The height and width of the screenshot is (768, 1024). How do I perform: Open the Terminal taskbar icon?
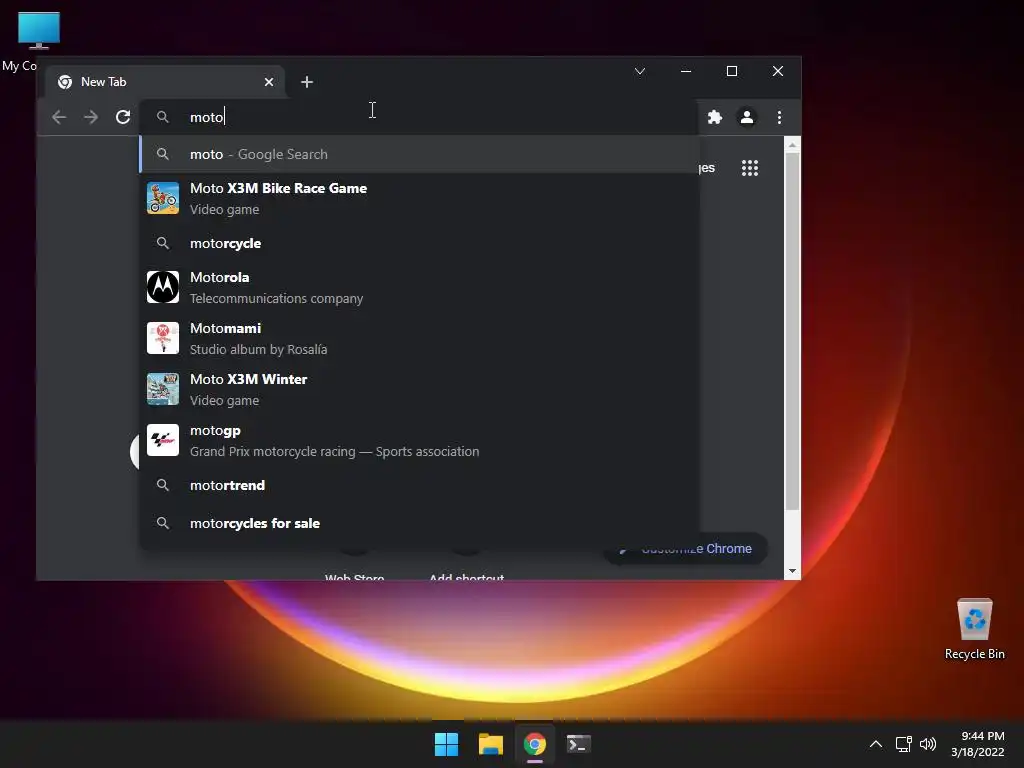point(579,744)
